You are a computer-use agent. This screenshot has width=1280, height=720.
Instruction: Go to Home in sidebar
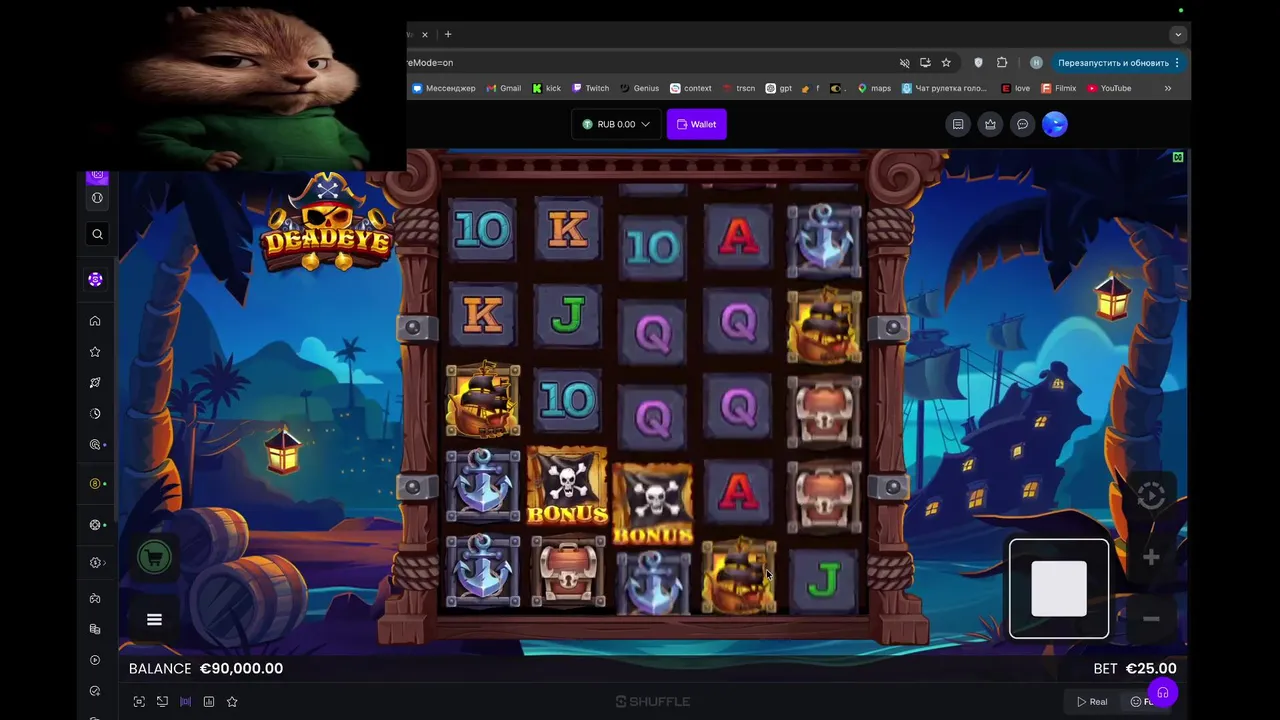click(95, 321)
